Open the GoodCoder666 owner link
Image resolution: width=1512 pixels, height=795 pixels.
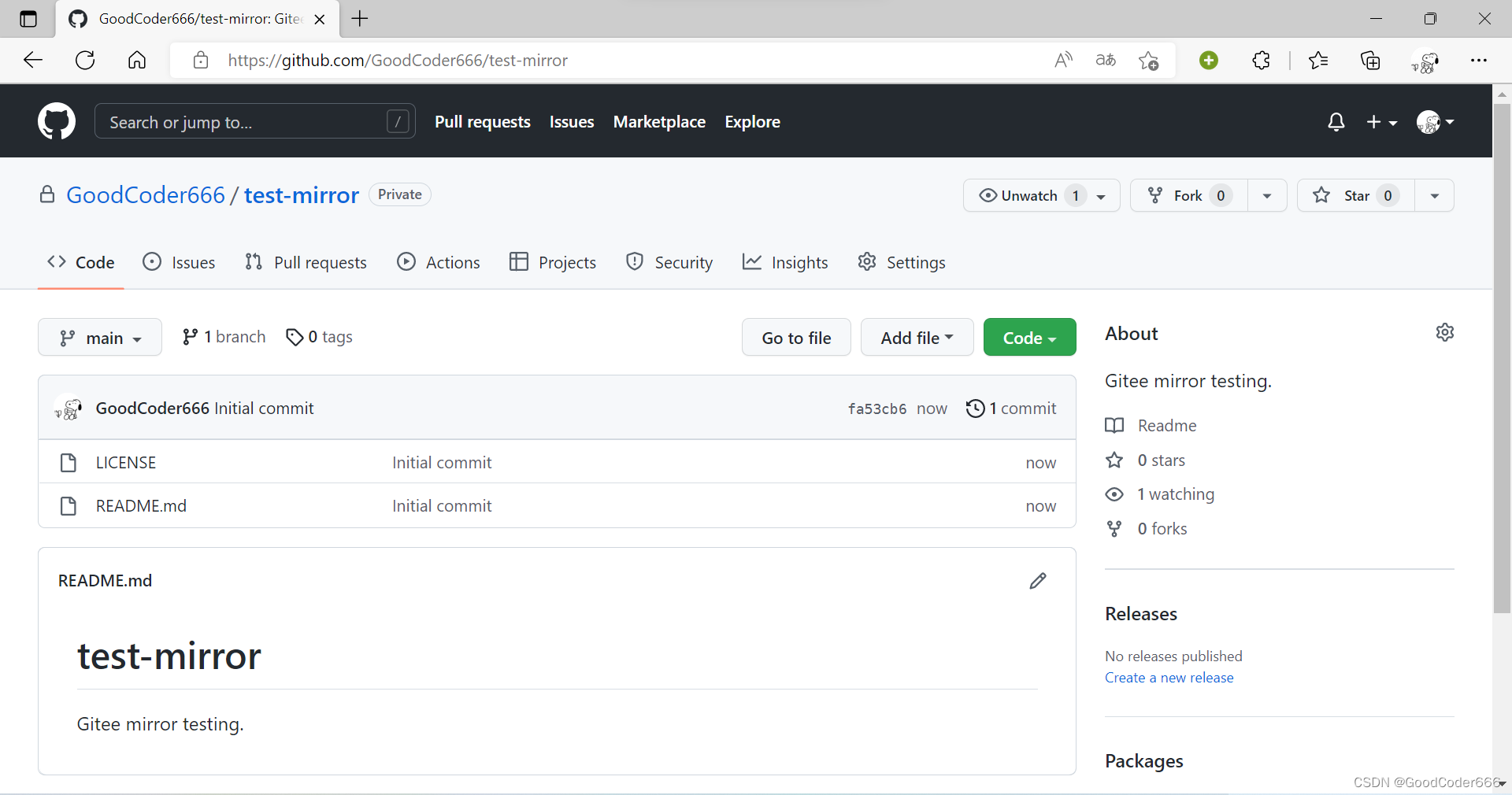pyautogui.click(x=146, y=195)
